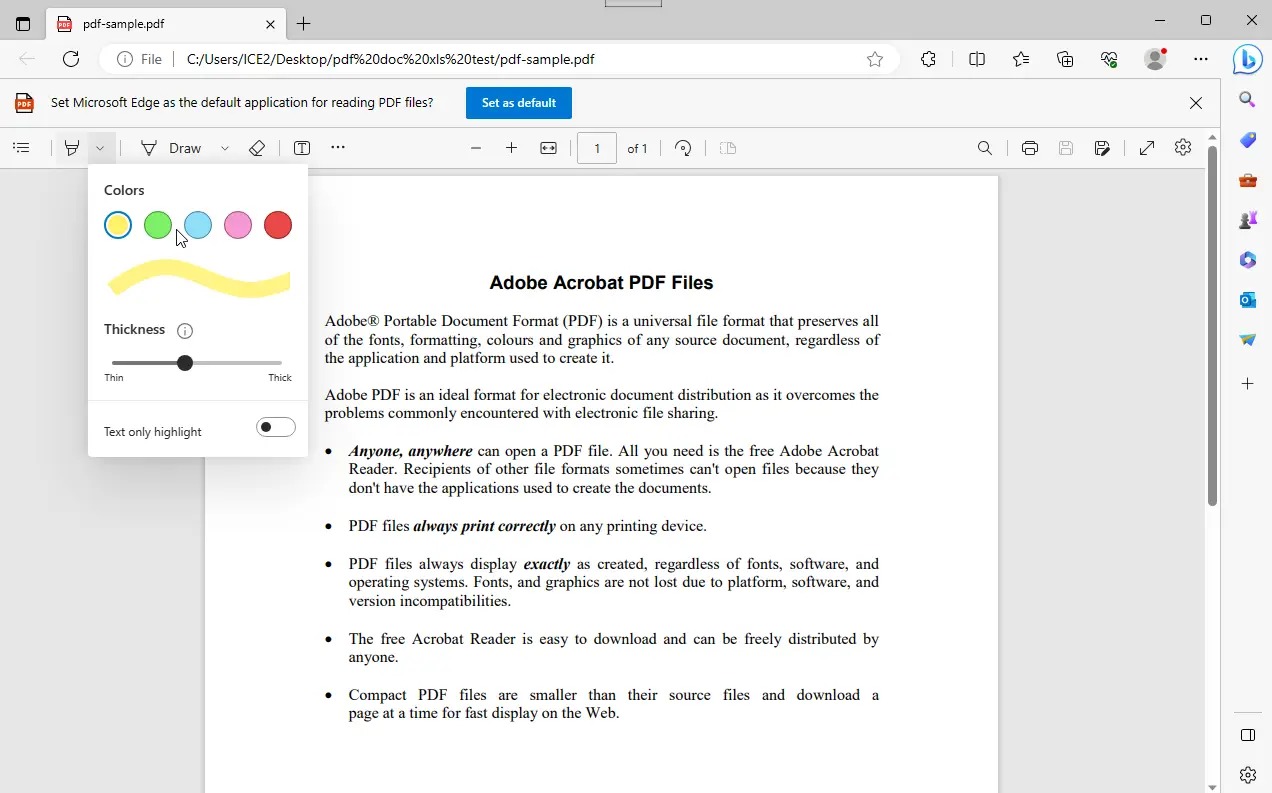Screen dimensions: 1272x793
Task: Open the Favorites list
Action: click(x=1021, y=59)
